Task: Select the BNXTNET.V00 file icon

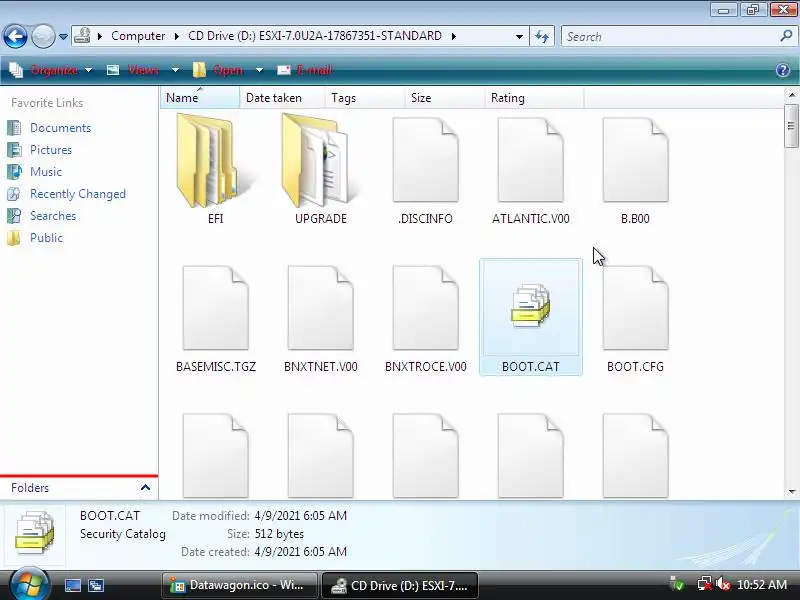Action: (320, 308)
